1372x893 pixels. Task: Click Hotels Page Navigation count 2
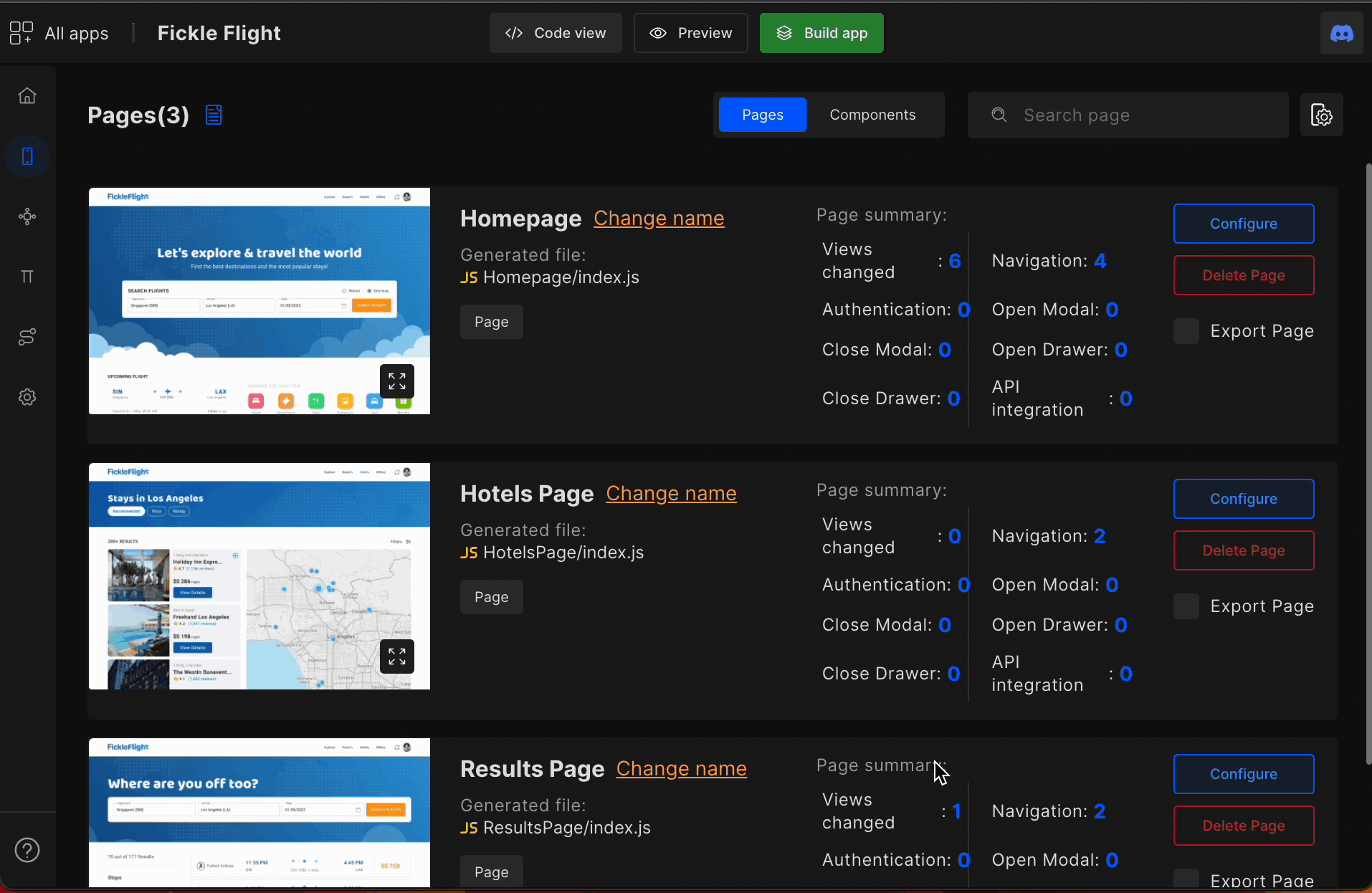[x=1100, y=536]
